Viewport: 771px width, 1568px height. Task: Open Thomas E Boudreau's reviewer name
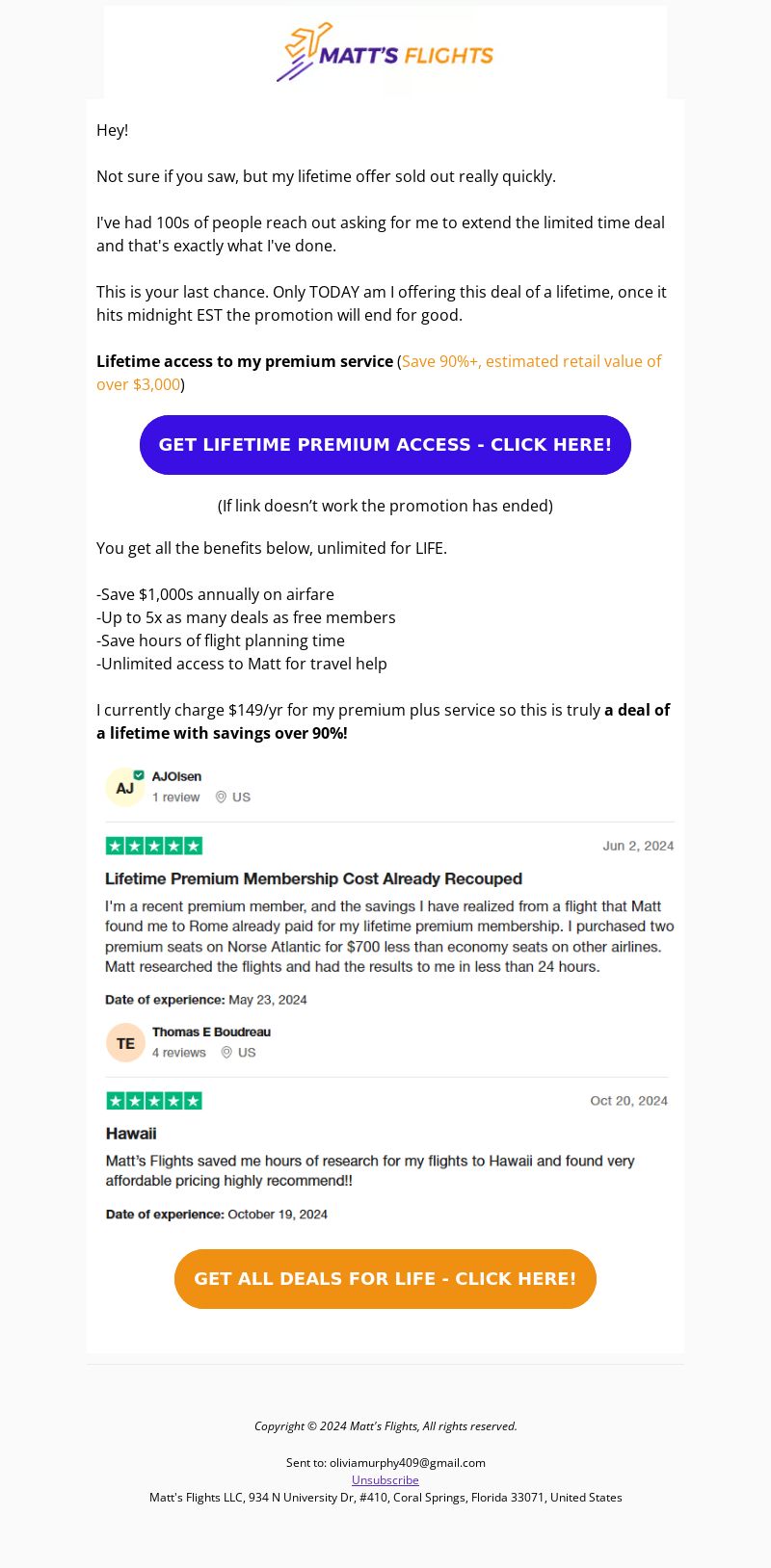point(211,1032)
